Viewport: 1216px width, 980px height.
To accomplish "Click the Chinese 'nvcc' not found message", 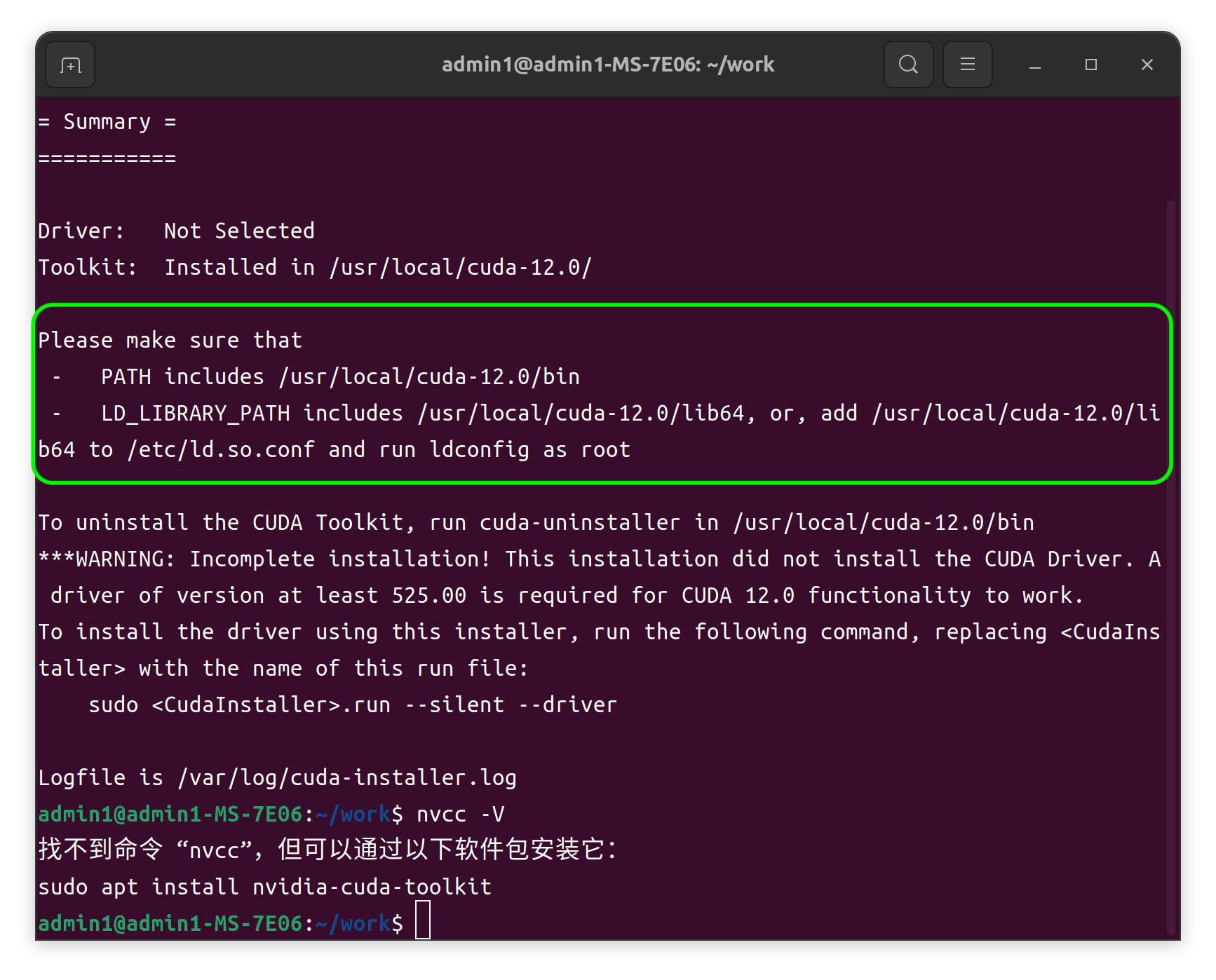I will coord(327,850).
